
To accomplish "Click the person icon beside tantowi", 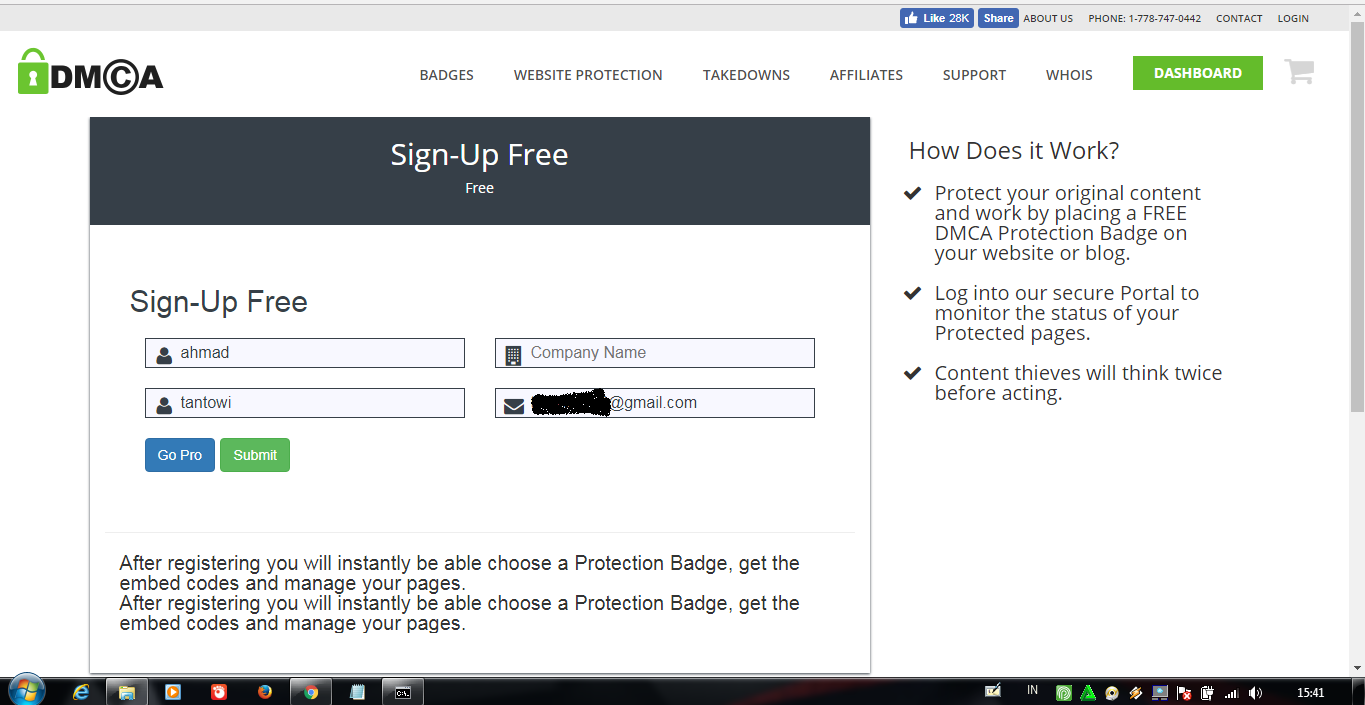I will coord(164,405).
